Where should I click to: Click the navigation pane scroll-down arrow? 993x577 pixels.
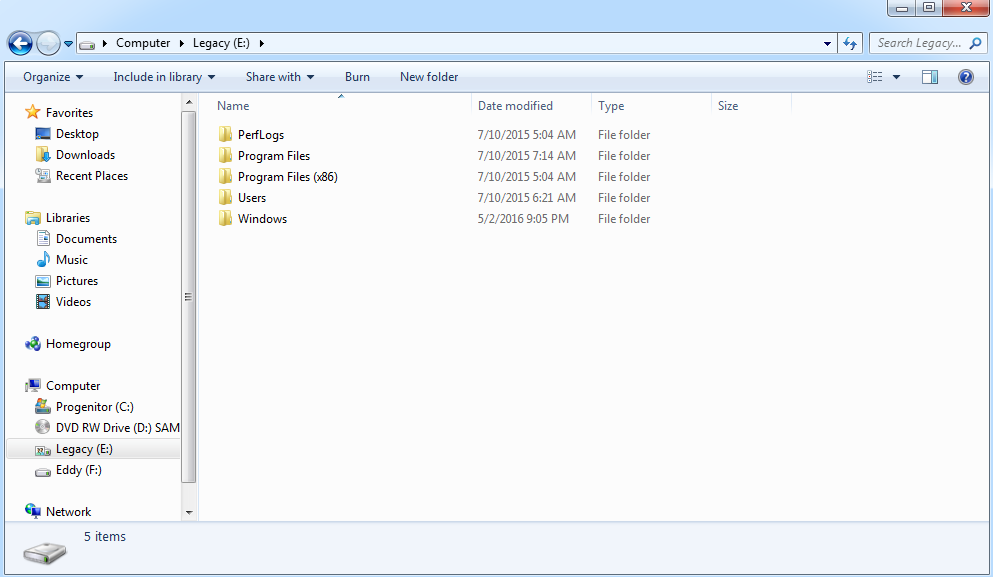[x=189, y=512]
